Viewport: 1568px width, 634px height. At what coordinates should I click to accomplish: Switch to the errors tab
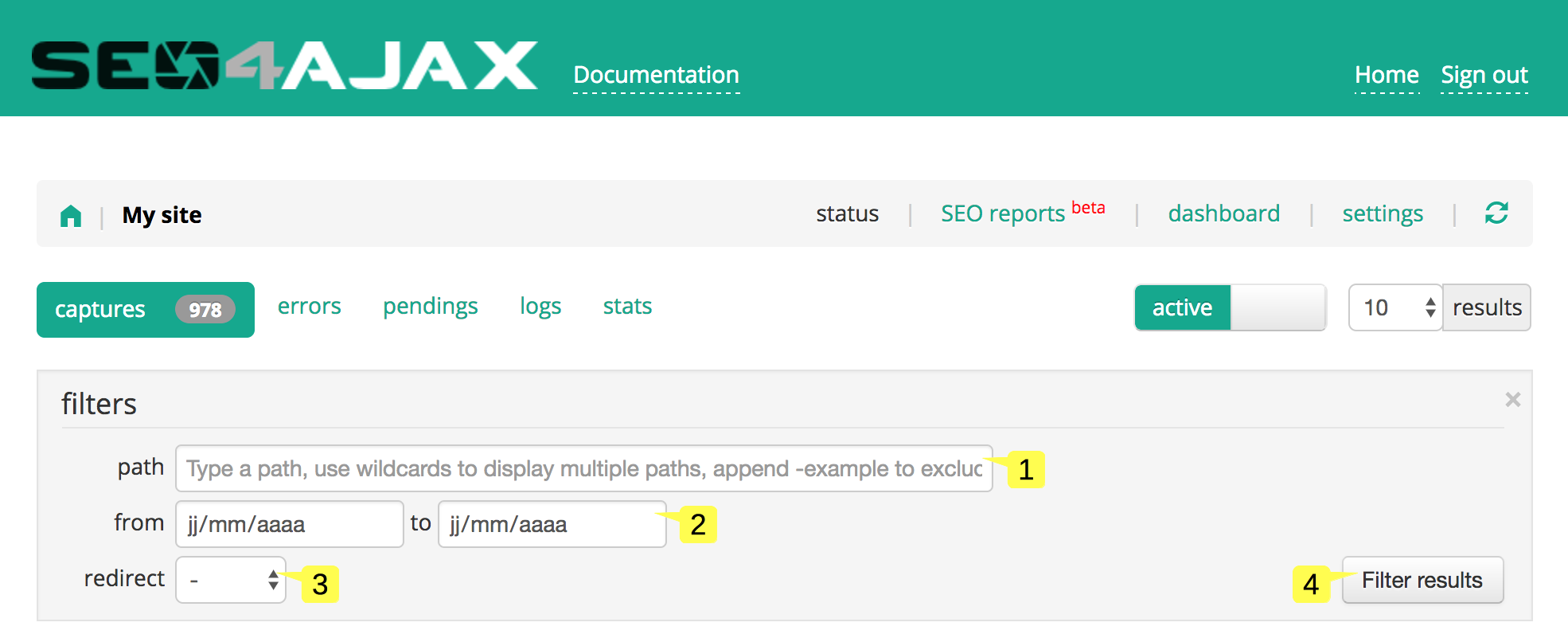tap(309, 306)
